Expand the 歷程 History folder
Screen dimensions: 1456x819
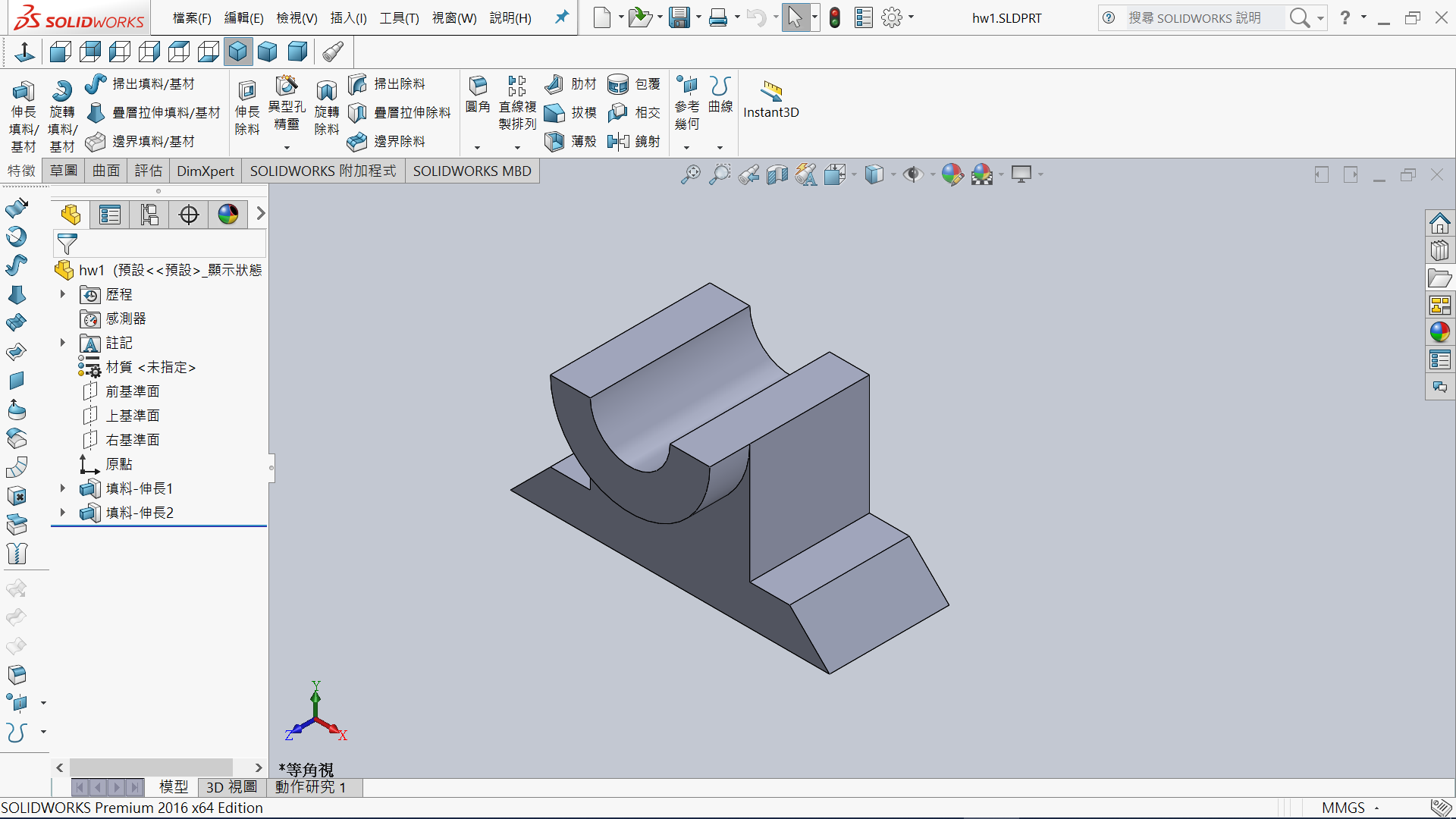pyautogui.click(x=63, y=294)
